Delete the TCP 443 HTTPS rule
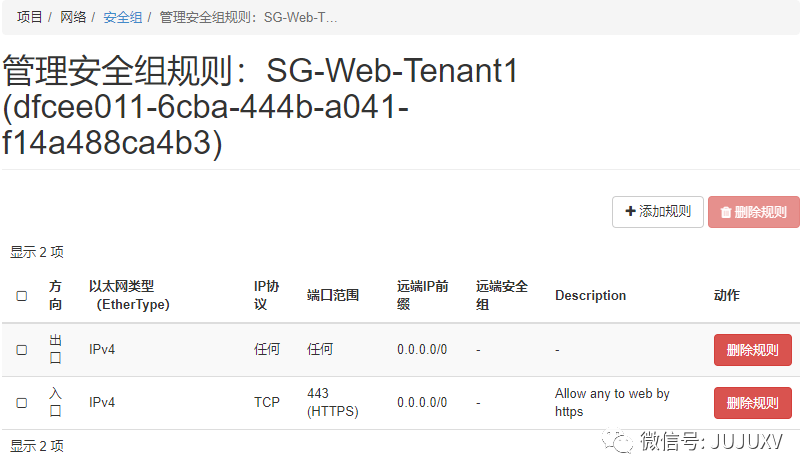The image size is (808, 476). [752, 403]
